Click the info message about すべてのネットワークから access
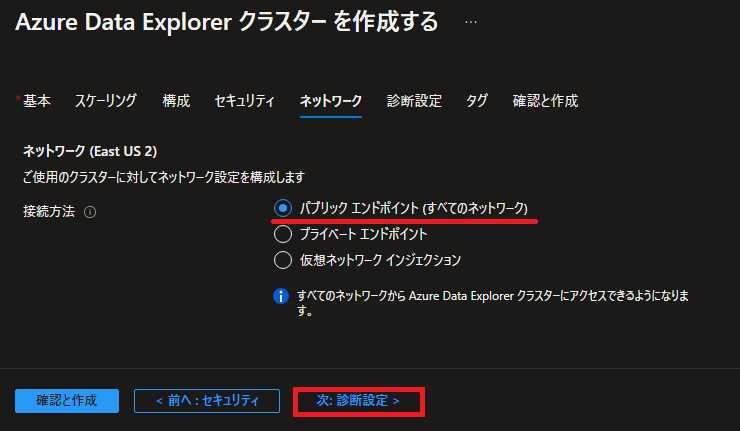 pyautogui.click(x=493, y=303)
